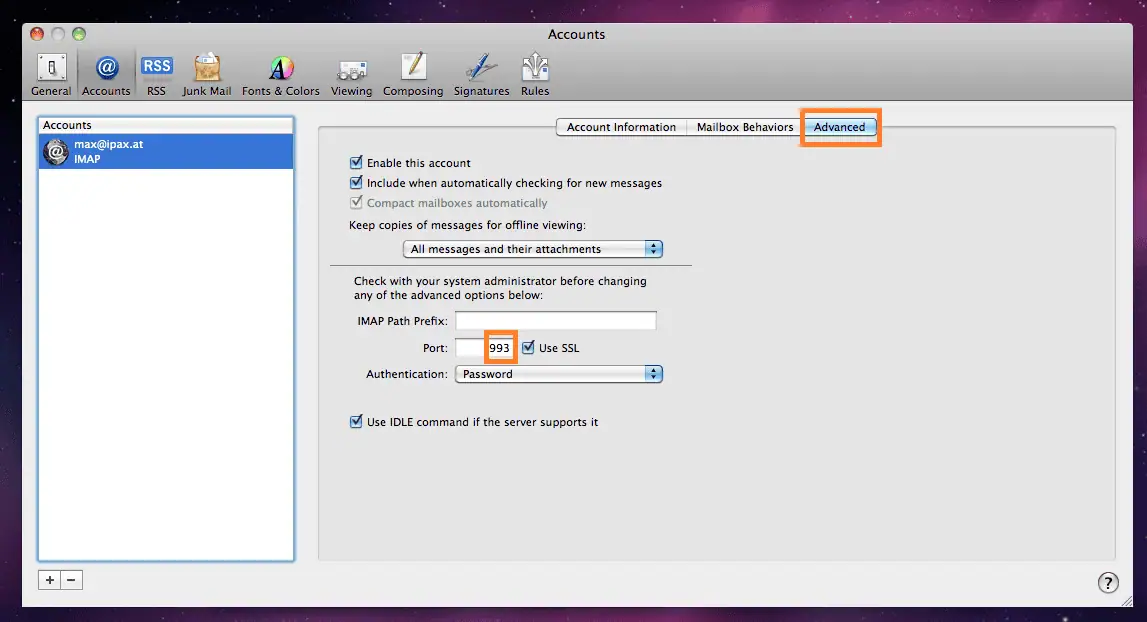Expand the Authentication dropdown
Viewport: 1147px width, 622px height.
click(558, 374)
